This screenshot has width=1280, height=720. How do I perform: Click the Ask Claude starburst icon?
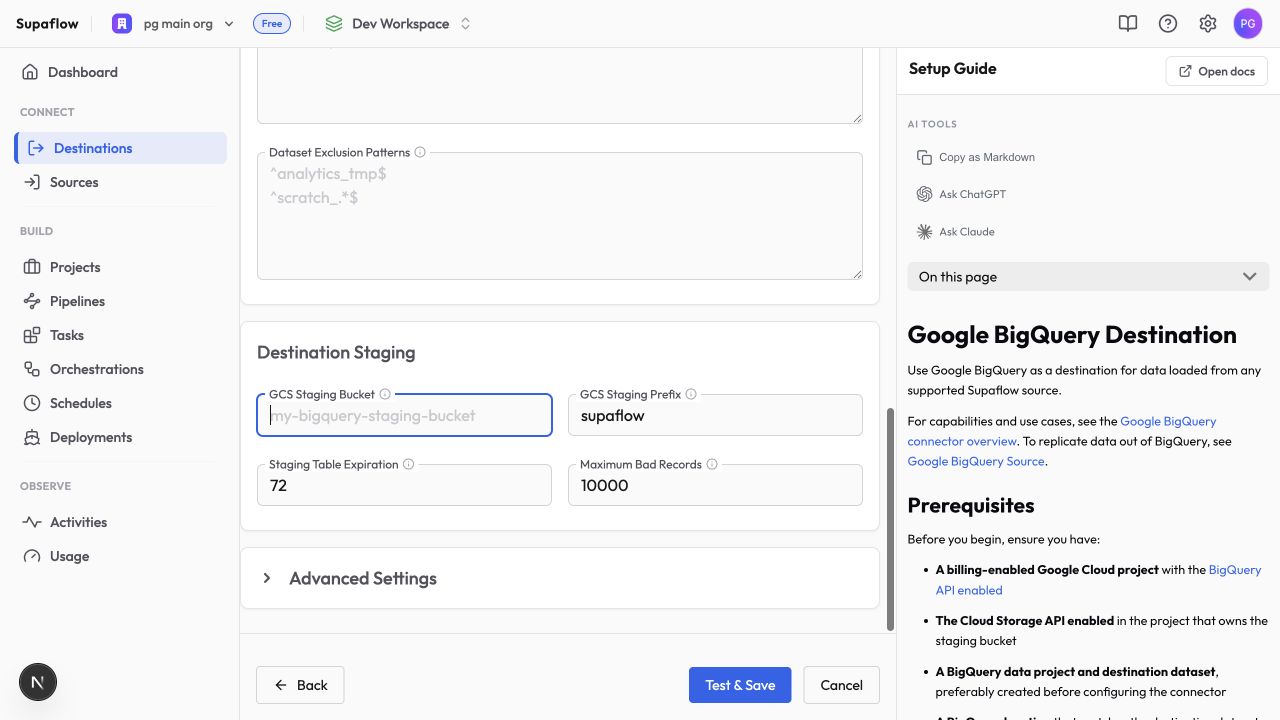click(924, 231)
